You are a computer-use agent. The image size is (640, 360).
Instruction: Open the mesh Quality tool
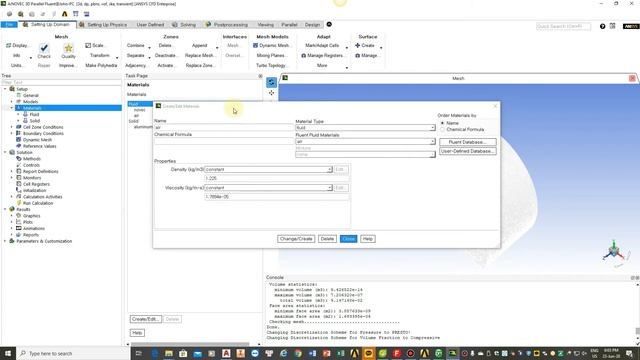point(68,51)
